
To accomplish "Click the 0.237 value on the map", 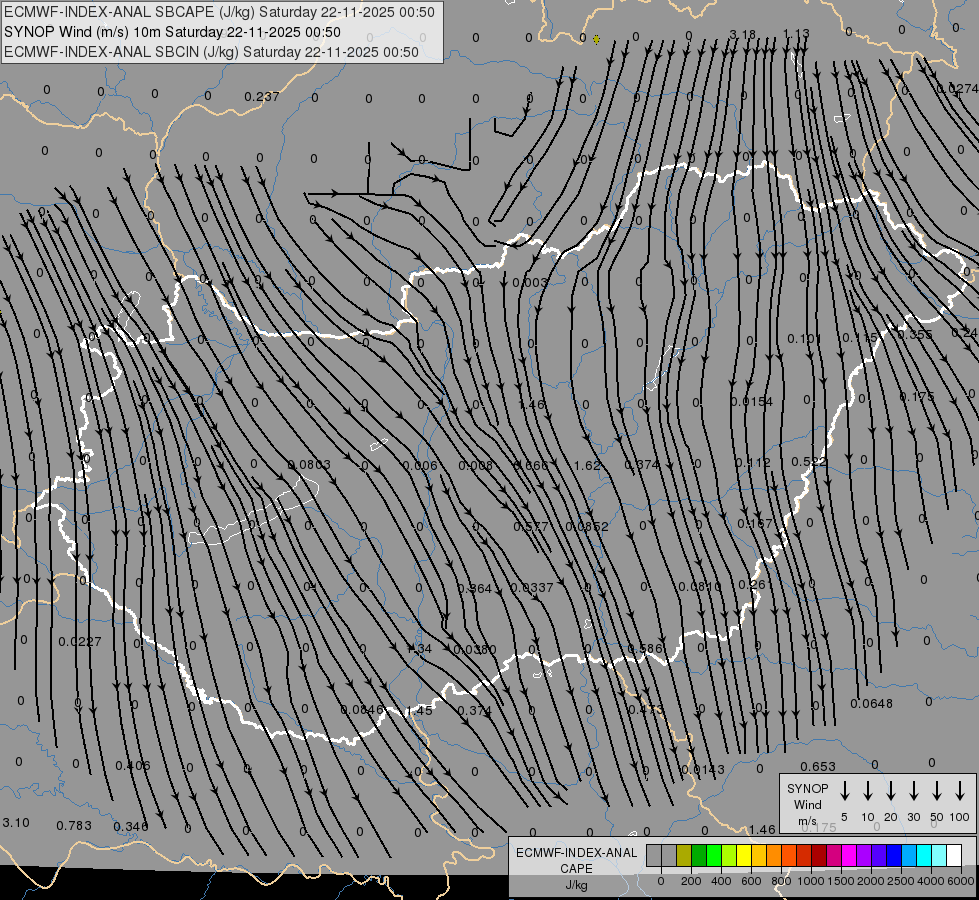I will [x=262, y=96].
